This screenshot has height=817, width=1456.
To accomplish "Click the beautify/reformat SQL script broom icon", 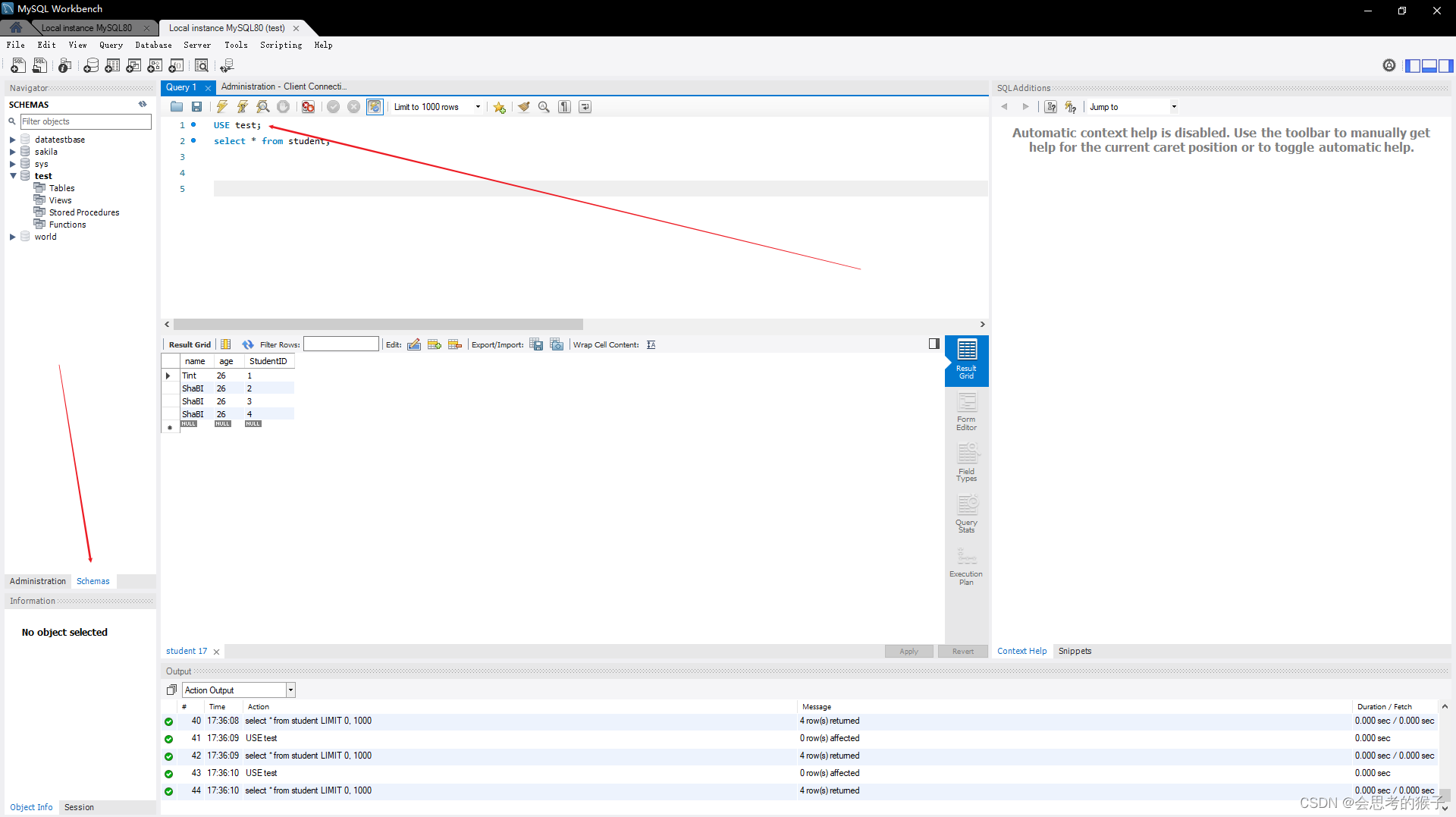I will [x=524, y=107].
